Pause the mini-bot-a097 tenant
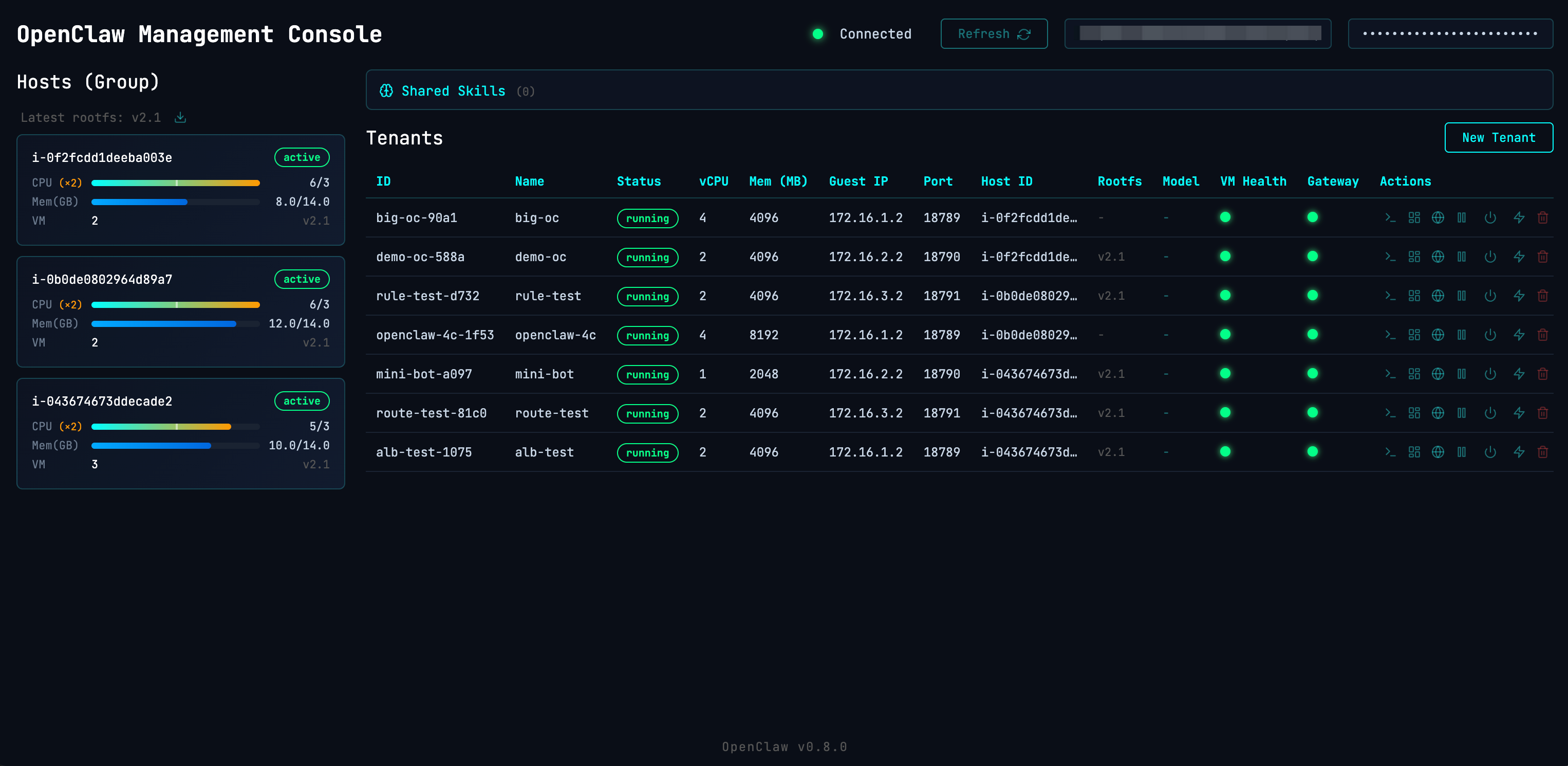The height and width of the screenshot is (766, 1568). pos(1462,374)
